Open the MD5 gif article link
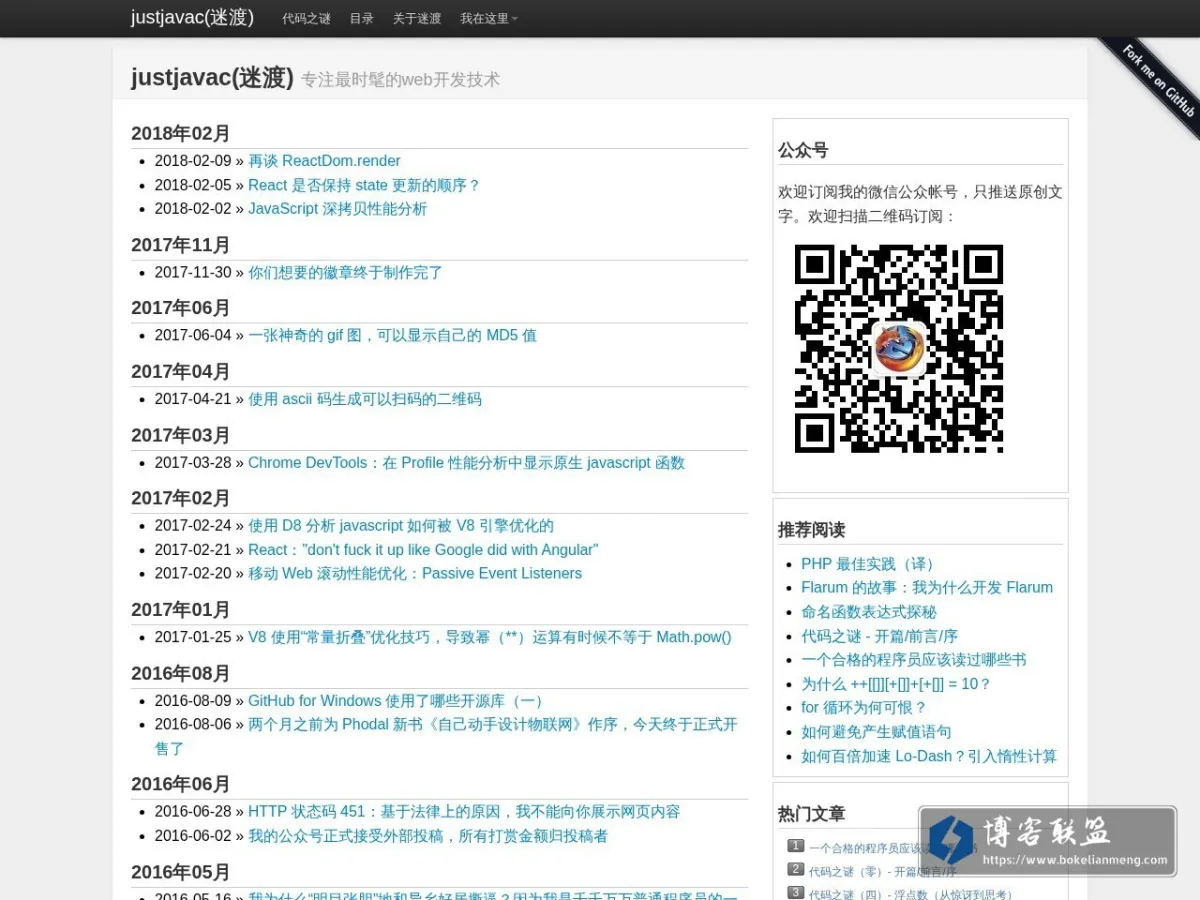This screenshot has height=900, width=1200. 392,335
